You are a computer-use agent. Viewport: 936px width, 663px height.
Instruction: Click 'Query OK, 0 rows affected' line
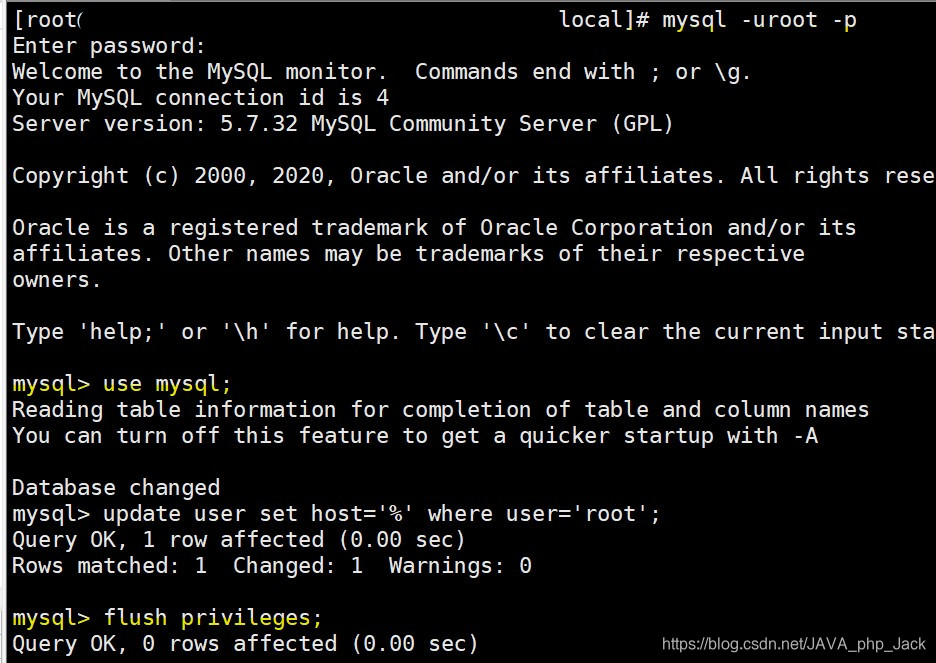[245, 644]
